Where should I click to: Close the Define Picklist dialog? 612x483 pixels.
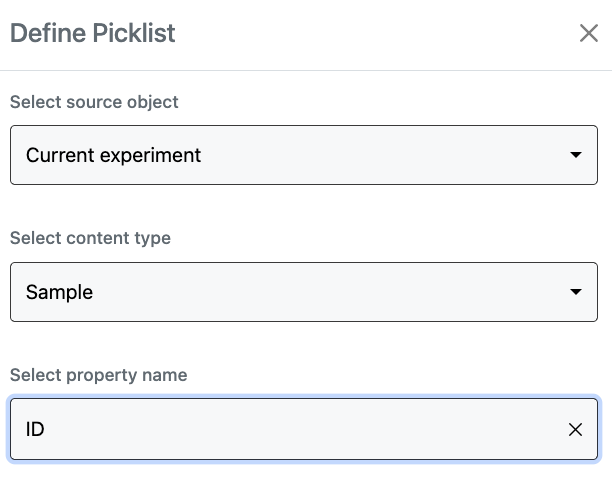click(x=589, y=33)
